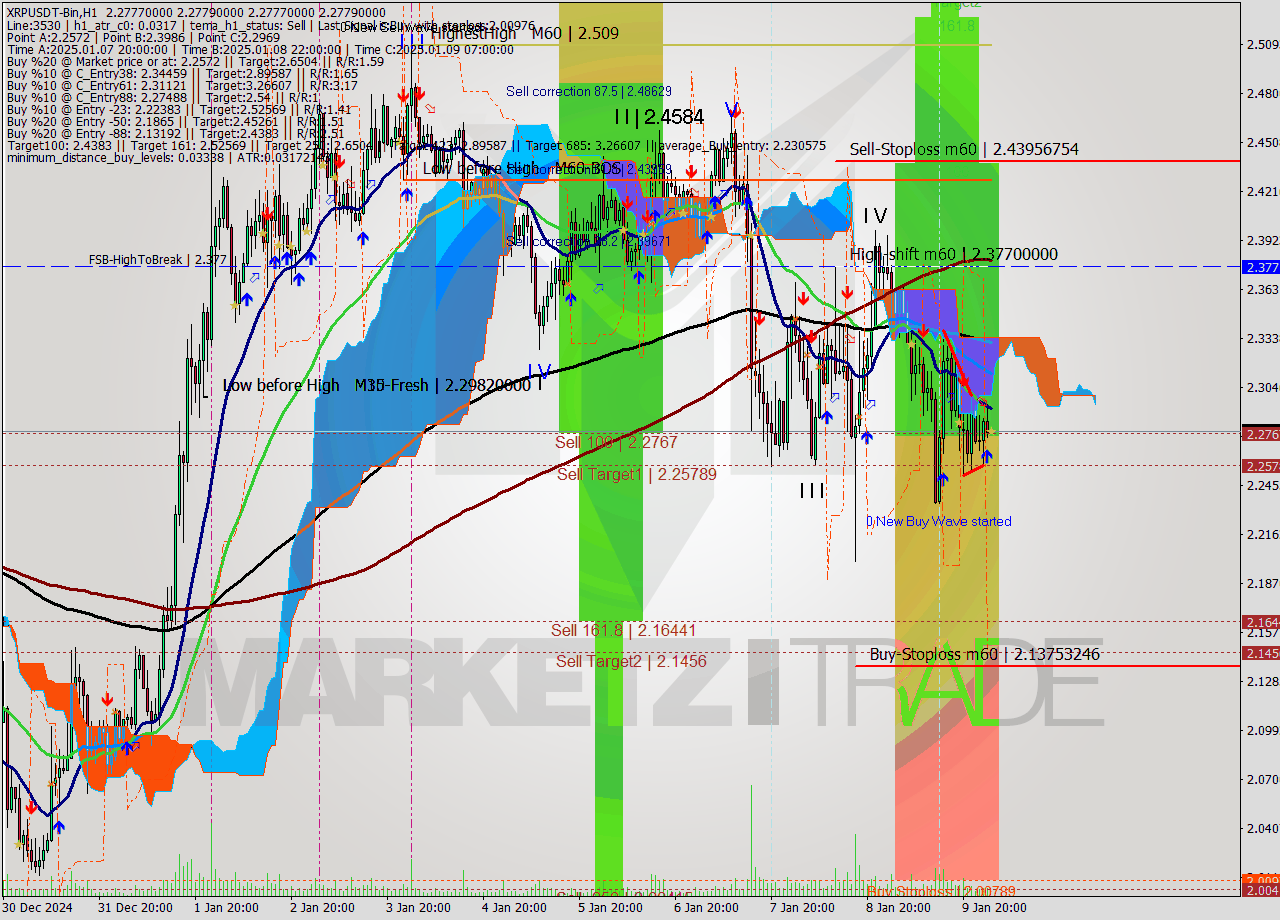Select the Sell-Stoploss m60 | 2.43956754 label

(x=964, y=149)
